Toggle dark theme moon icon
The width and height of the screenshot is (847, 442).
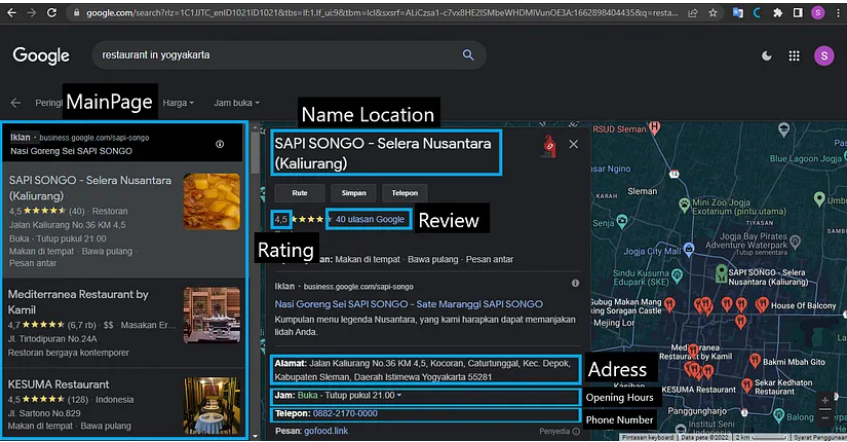pos(766,56)
